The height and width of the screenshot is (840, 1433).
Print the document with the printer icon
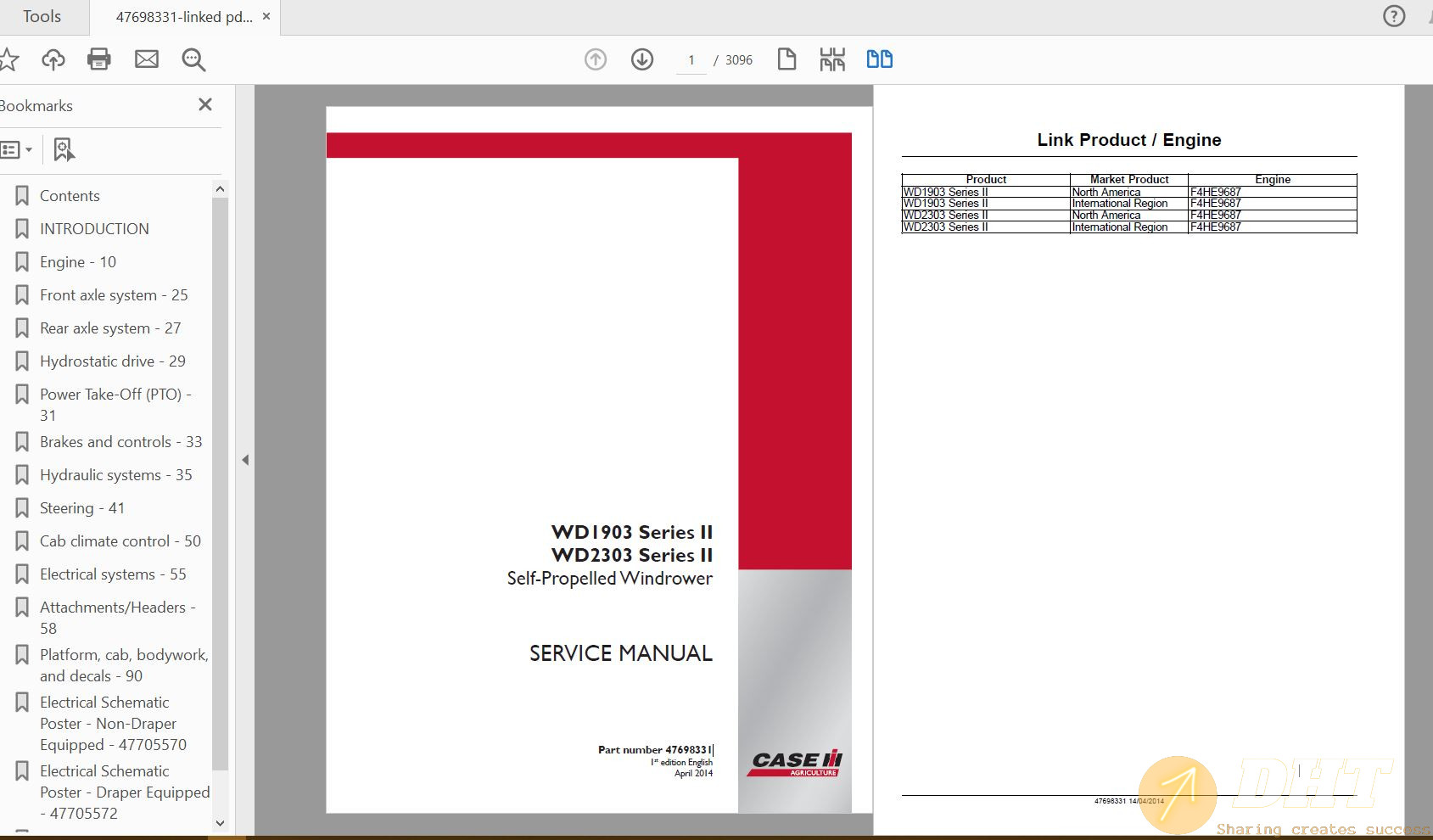pyautogui.click(x=99, y=59)
